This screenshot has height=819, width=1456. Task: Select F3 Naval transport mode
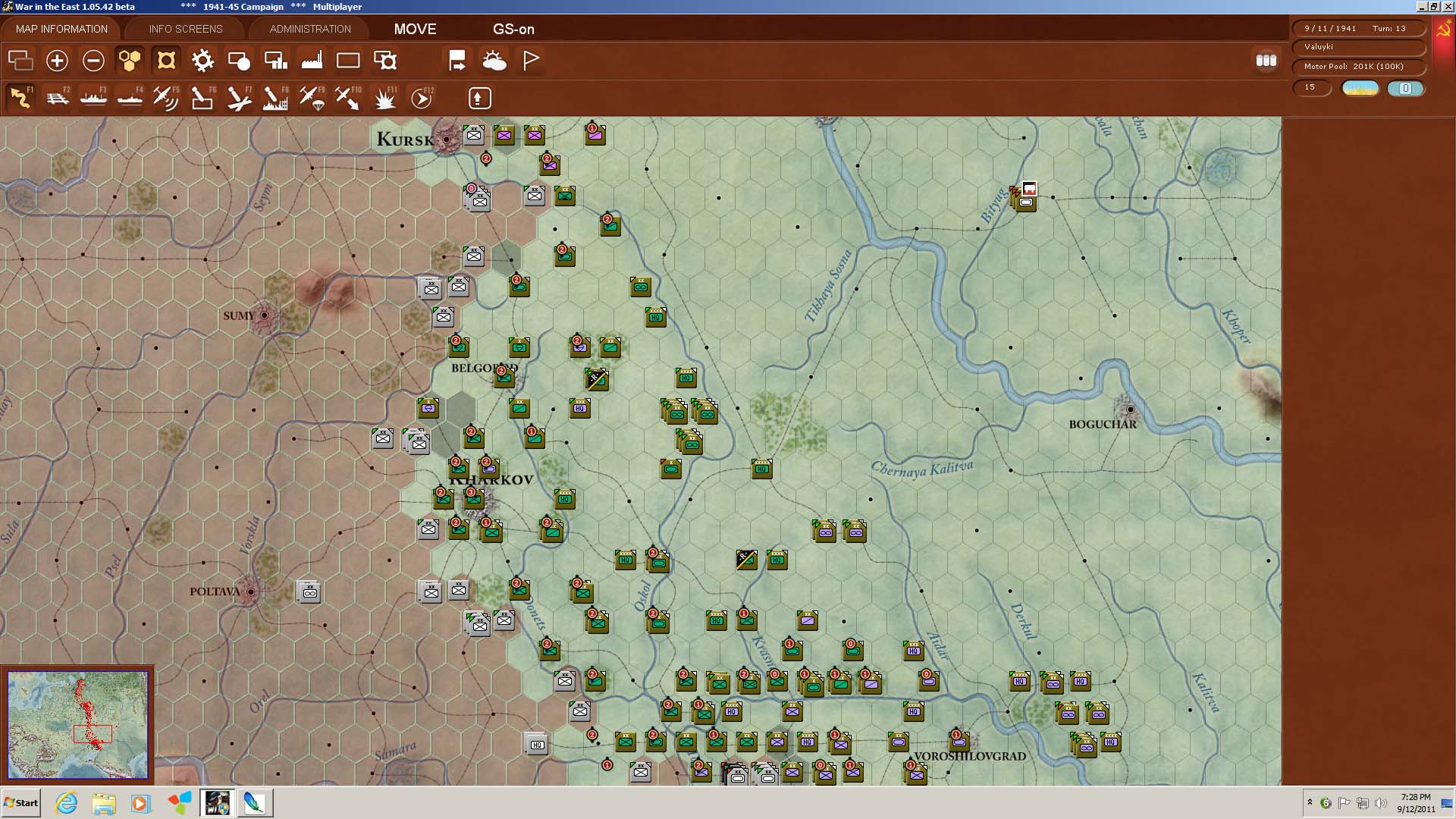click(94, 98)
